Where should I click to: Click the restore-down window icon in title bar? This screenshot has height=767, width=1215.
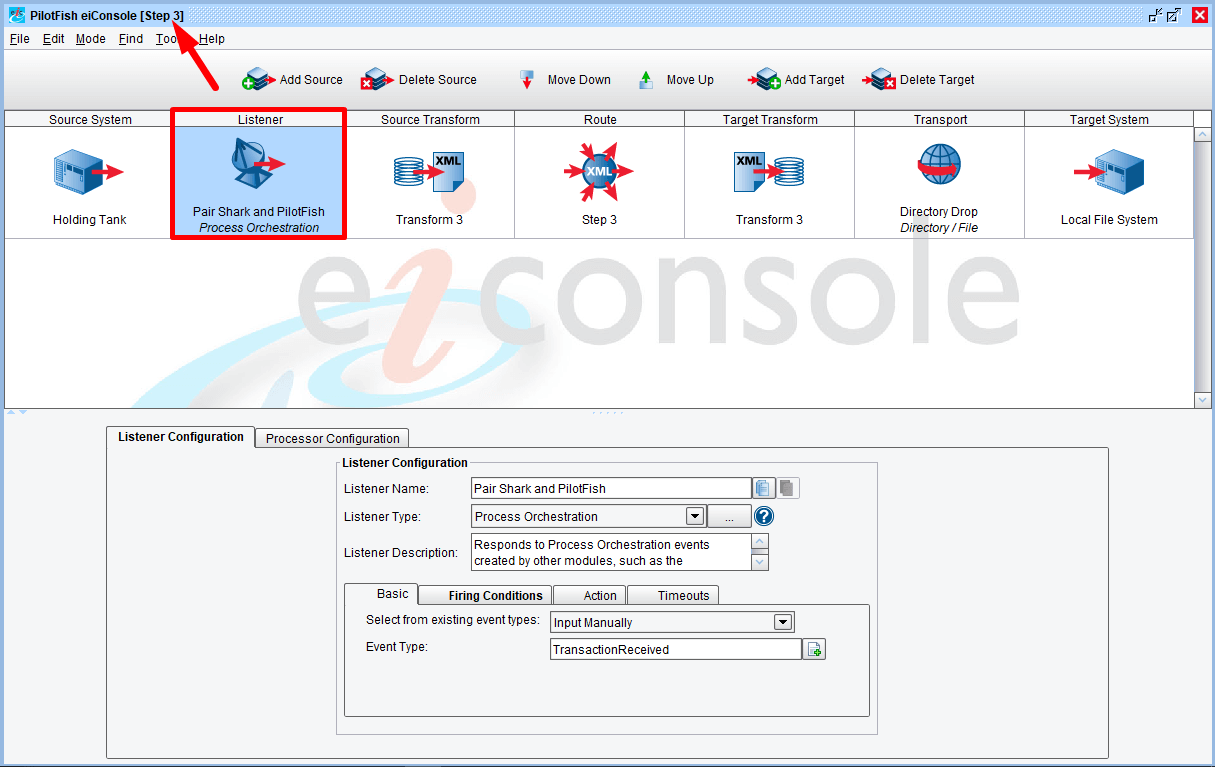coord(1156,15)
